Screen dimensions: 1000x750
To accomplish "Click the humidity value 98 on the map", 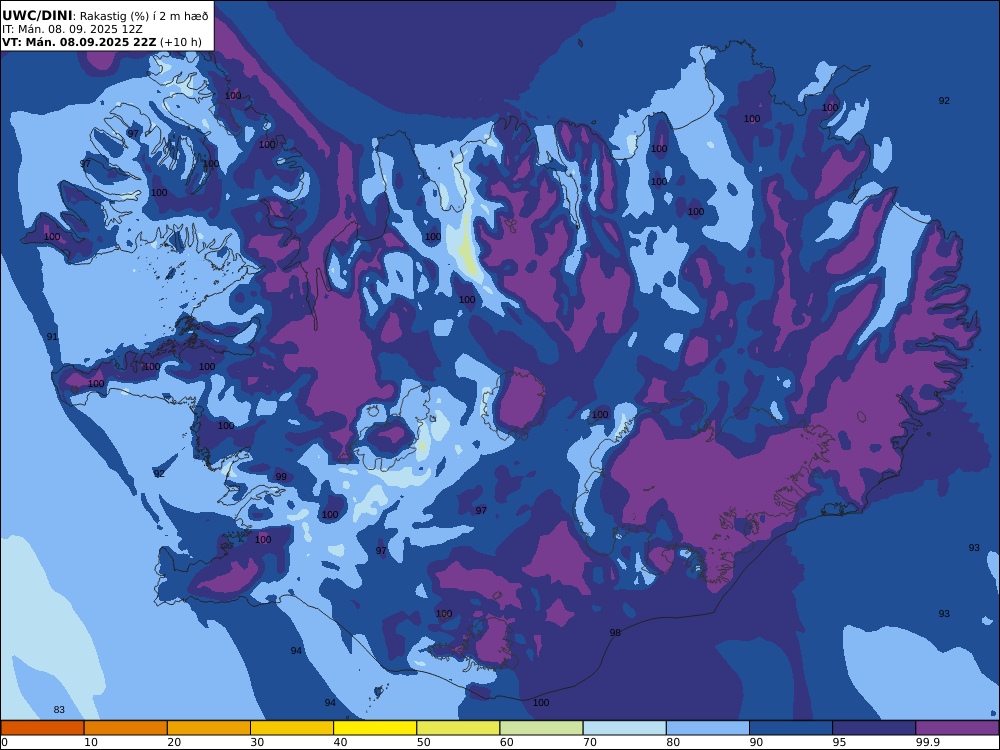I will [x=615, y=633].
